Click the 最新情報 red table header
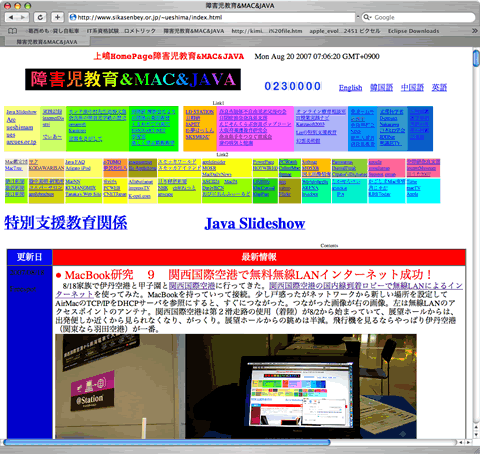 coord(259,257)
